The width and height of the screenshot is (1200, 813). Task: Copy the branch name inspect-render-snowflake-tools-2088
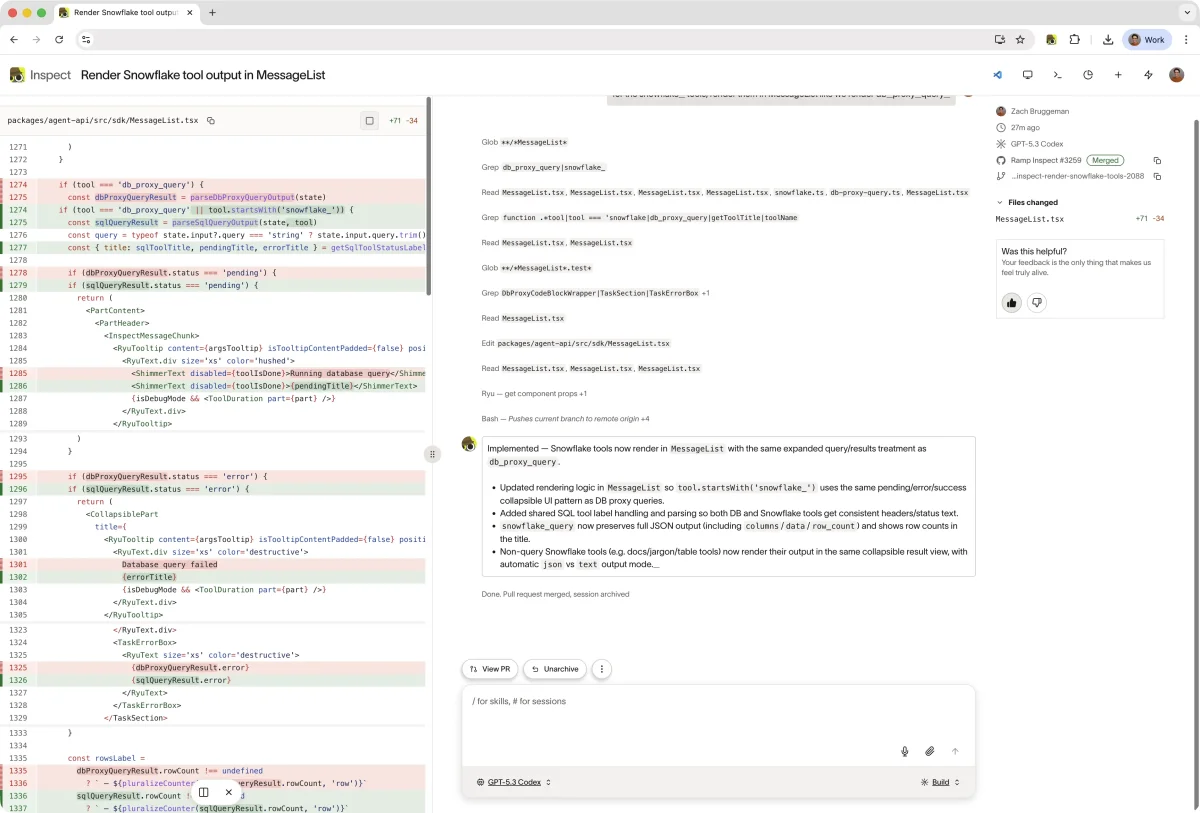point(1157,176)
